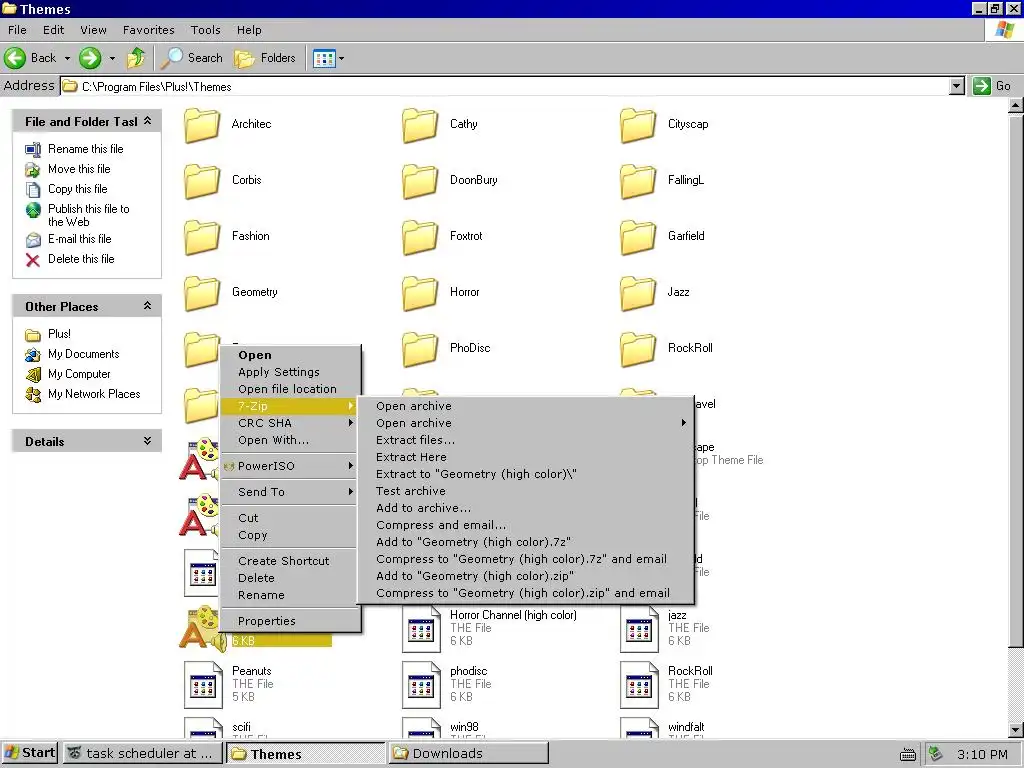Click Rename this file link
This screenshot has height=768, width=1024.
[86, 149]
